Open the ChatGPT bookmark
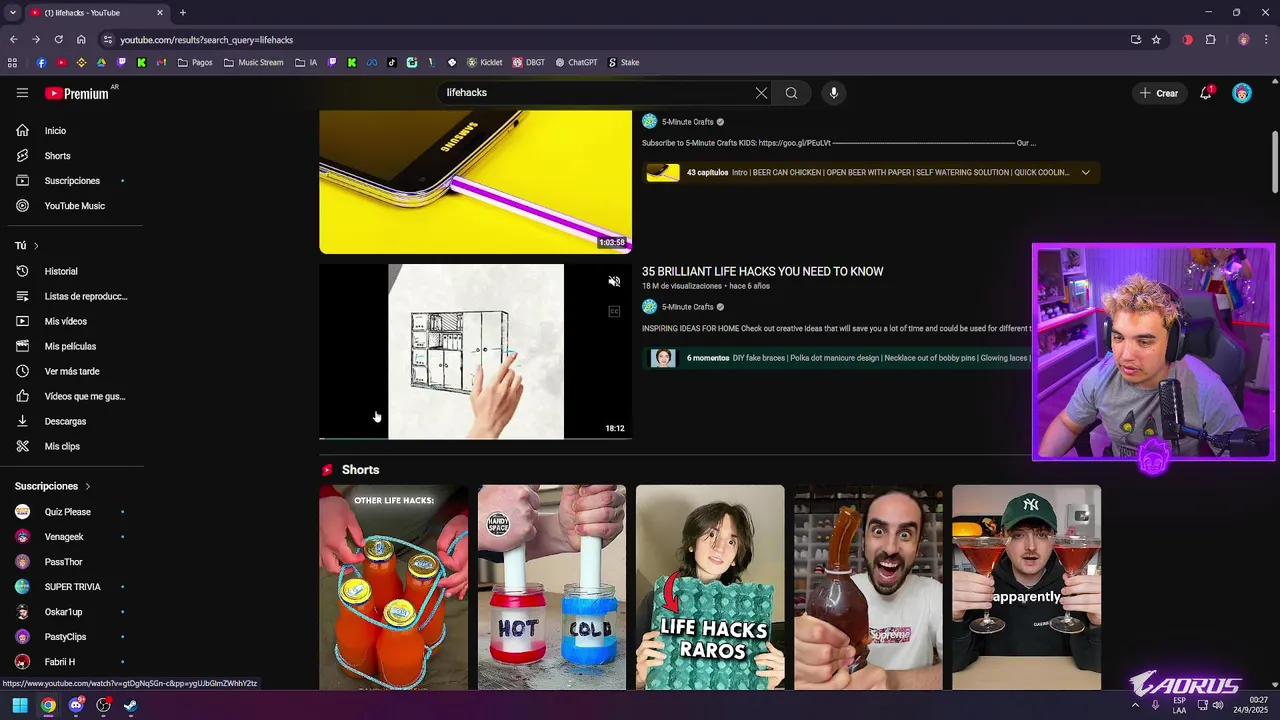Screen dimensions: 1280x720 tap(576, 62)
